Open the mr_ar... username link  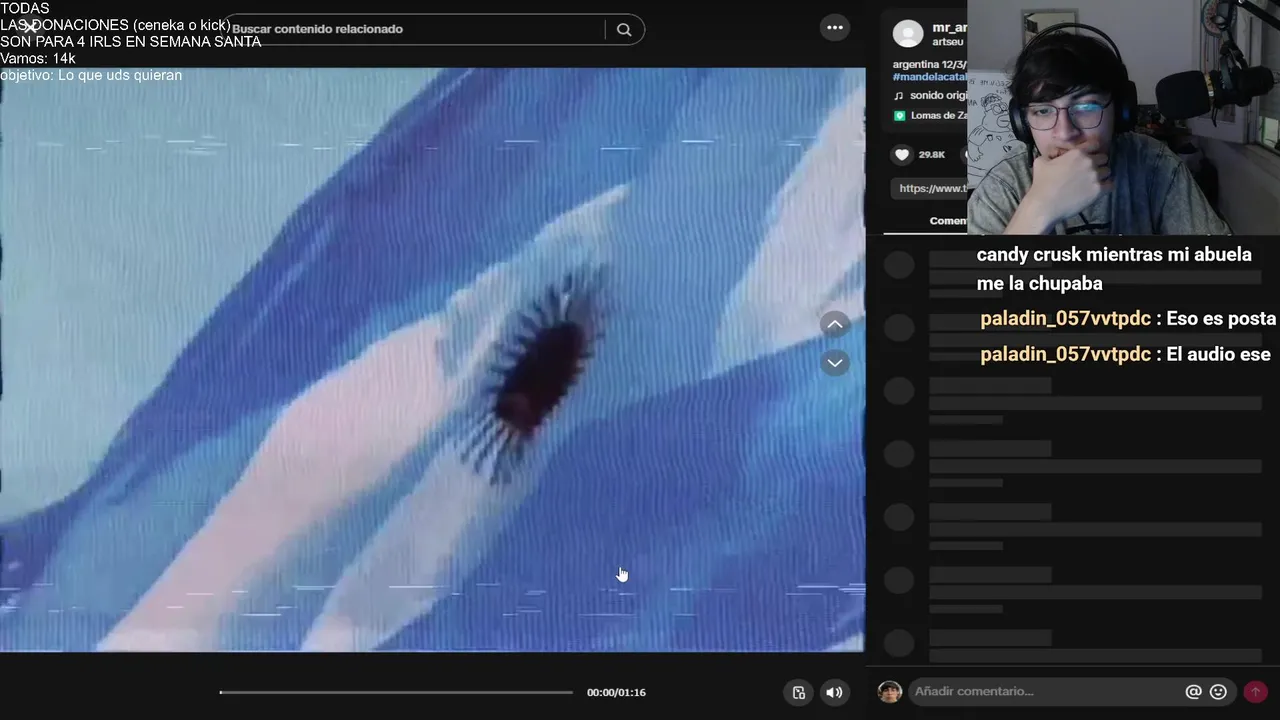point(949,28)
